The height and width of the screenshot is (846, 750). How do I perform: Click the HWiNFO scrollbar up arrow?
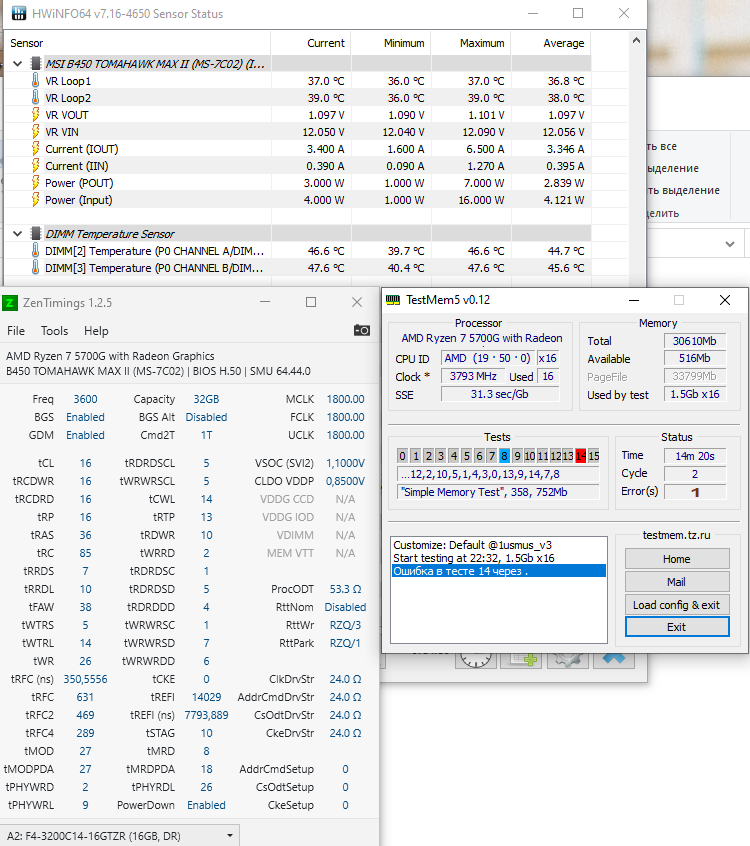[636, 40]
